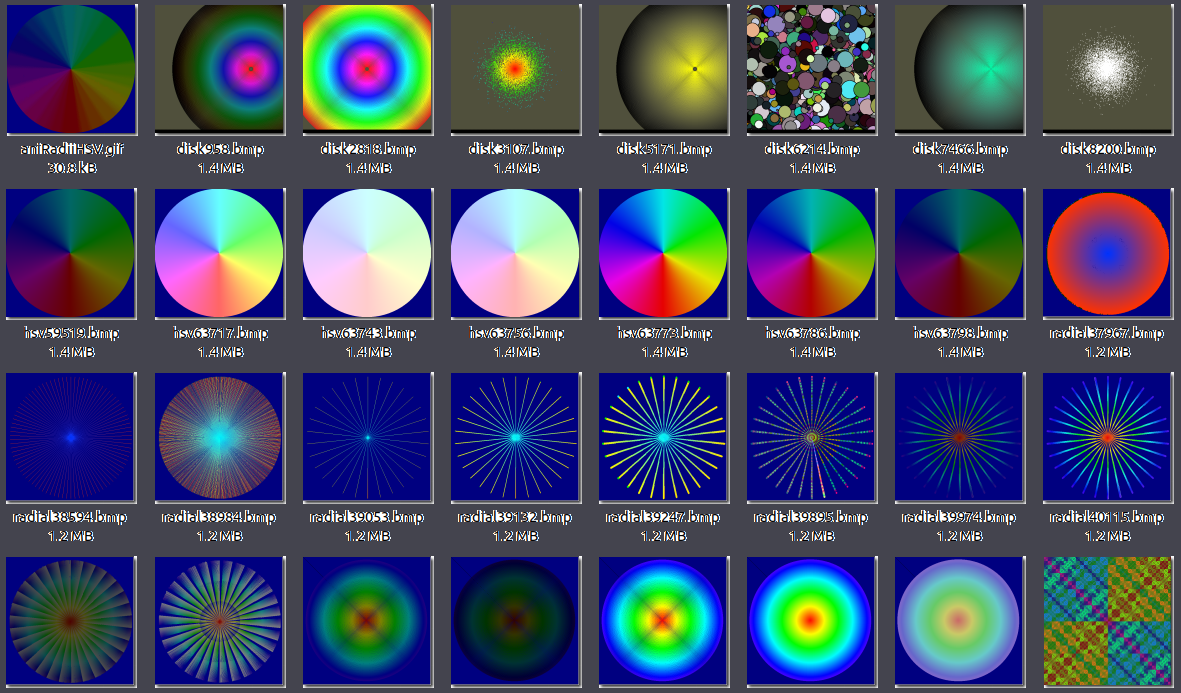Select the disk958.bmp thumbnail
This screenshot has height=693, width=1181.
tap(218, 69)
